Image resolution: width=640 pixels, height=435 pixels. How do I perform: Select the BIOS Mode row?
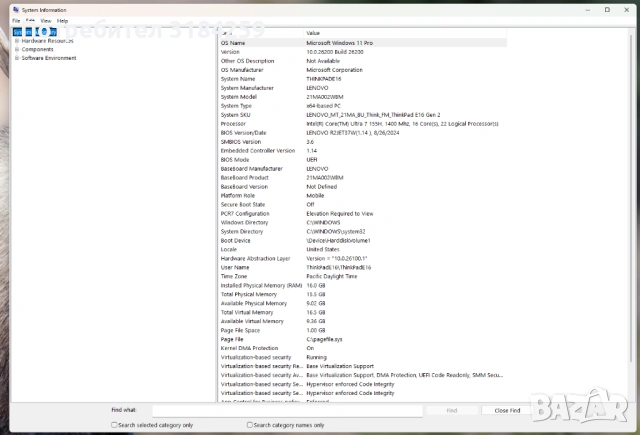point(362,160)
